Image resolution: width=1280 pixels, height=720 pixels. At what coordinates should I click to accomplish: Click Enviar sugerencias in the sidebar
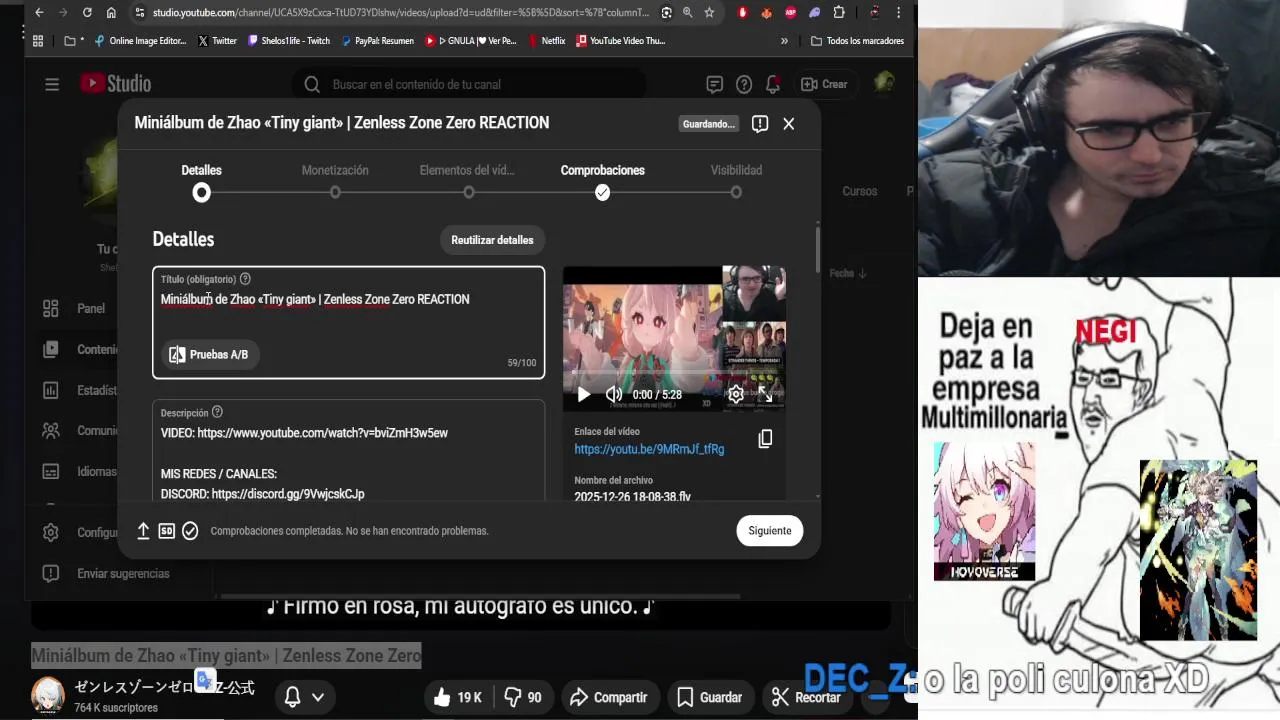106,574
